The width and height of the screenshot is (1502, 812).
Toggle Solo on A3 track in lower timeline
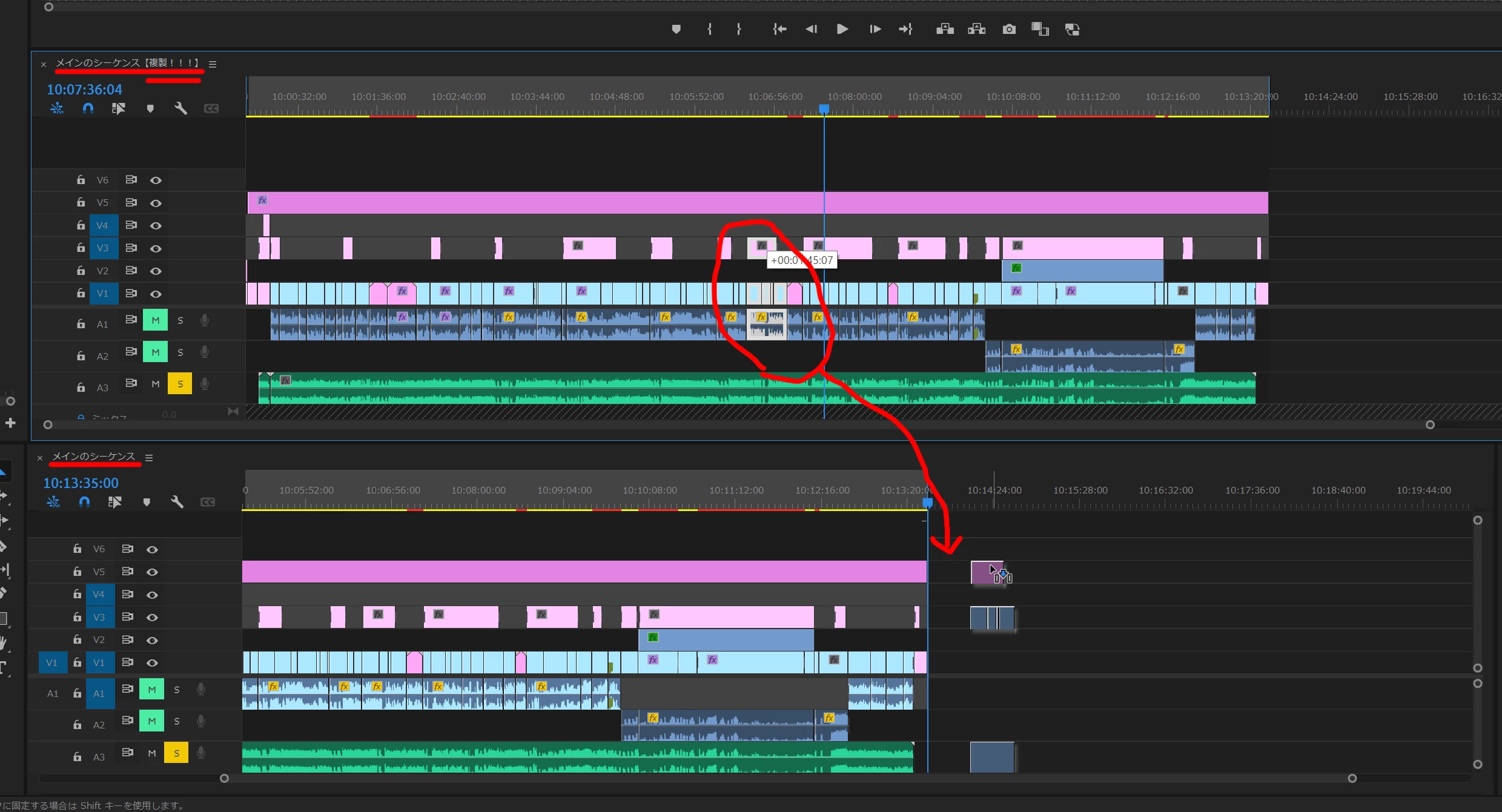(x=176, y=753)
